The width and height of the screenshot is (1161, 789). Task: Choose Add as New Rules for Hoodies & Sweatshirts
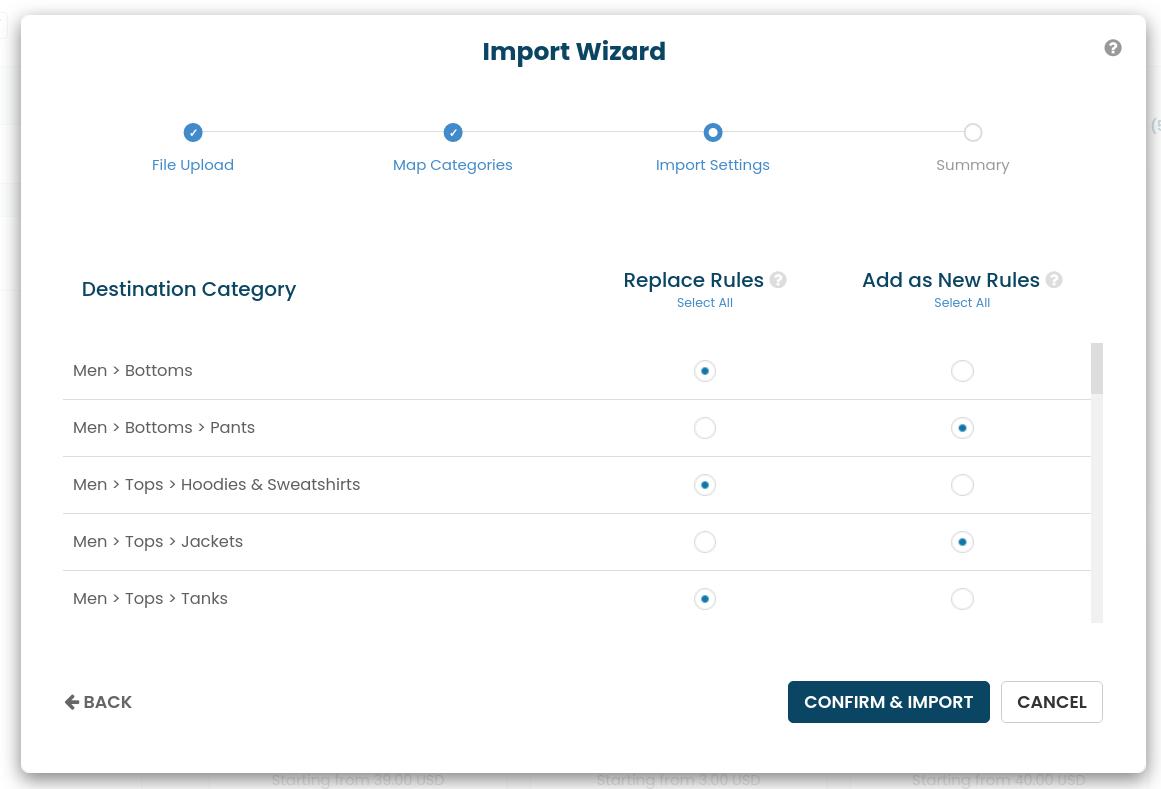962,485
